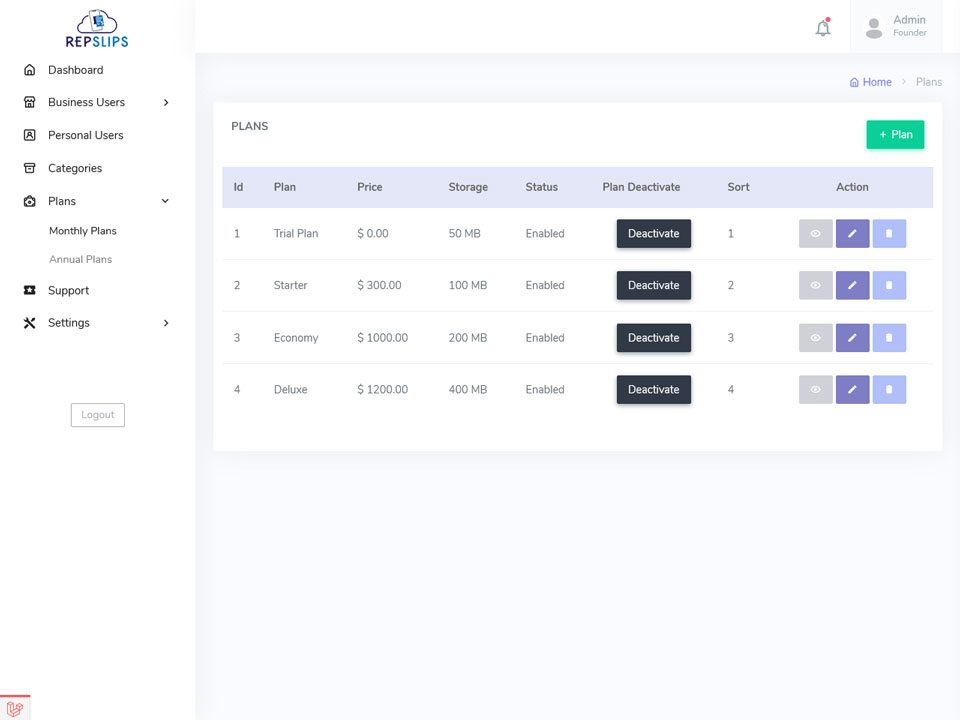
Task: Expand the Business Users submenu chevron
Action: [165, 102]
